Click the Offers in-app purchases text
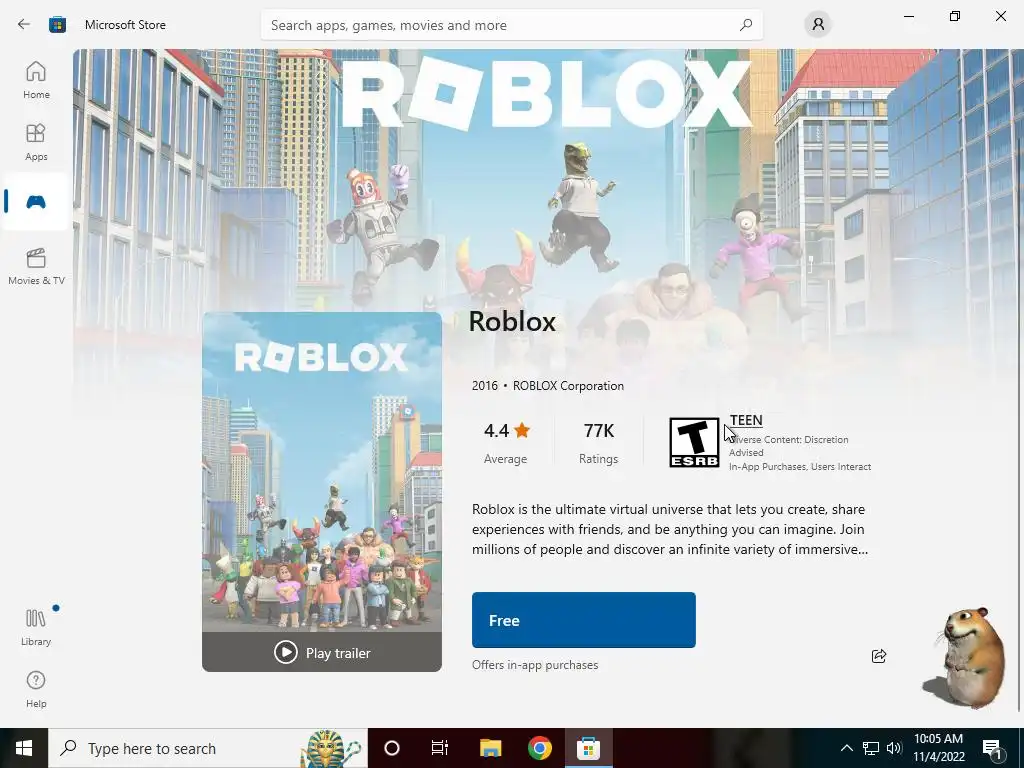Screen dimensions: 1024x768 click(x=535, y=665)
